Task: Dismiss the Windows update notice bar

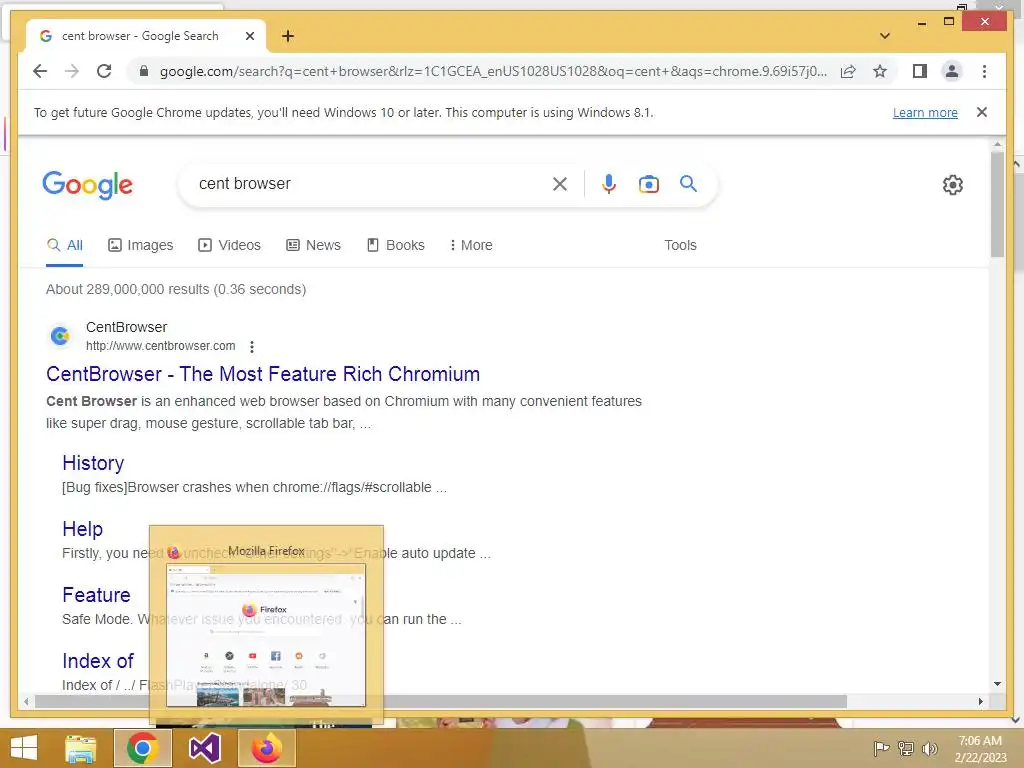Action: coord(982,112)
